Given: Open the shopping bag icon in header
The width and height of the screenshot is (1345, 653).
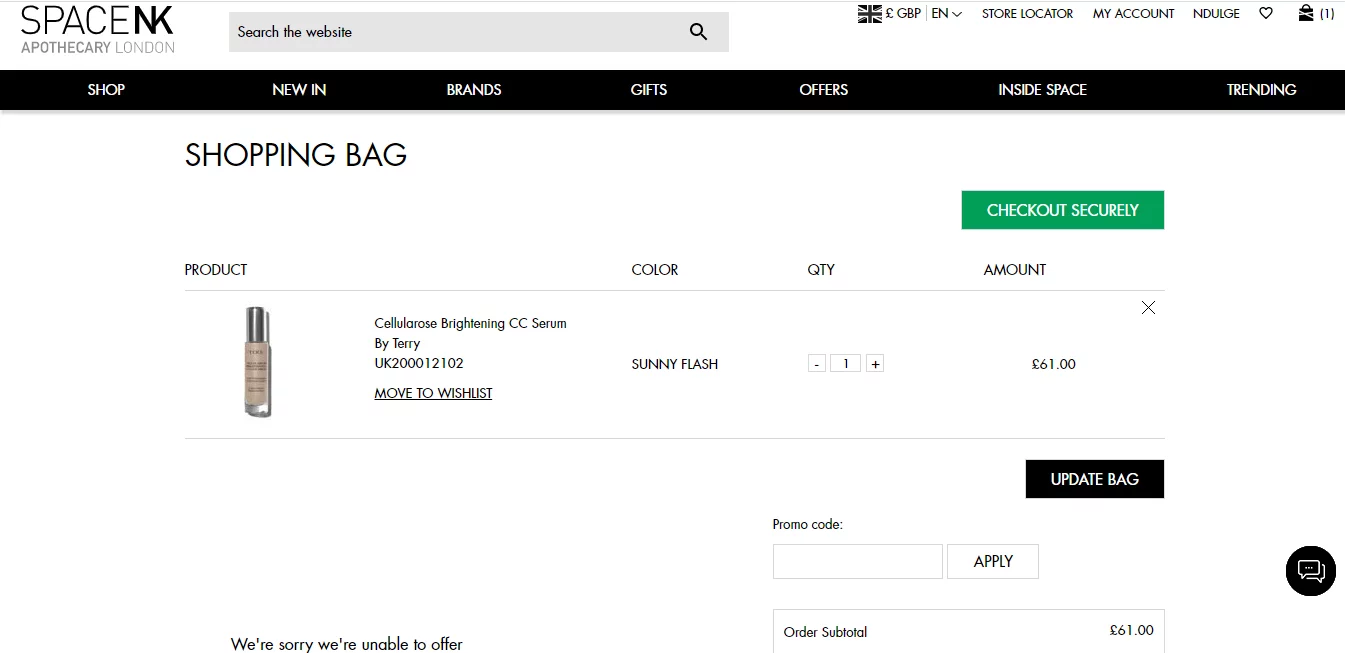Looking at the screenshot, I should [x=1306, y=13].
